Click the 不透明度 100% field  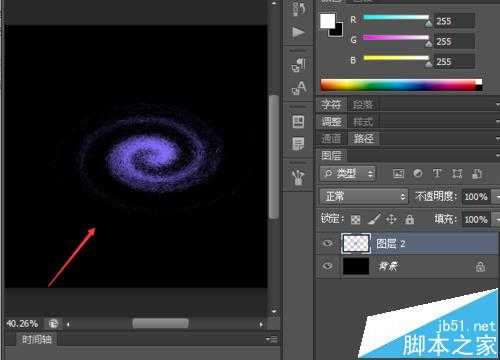click(x=476, y=197)
